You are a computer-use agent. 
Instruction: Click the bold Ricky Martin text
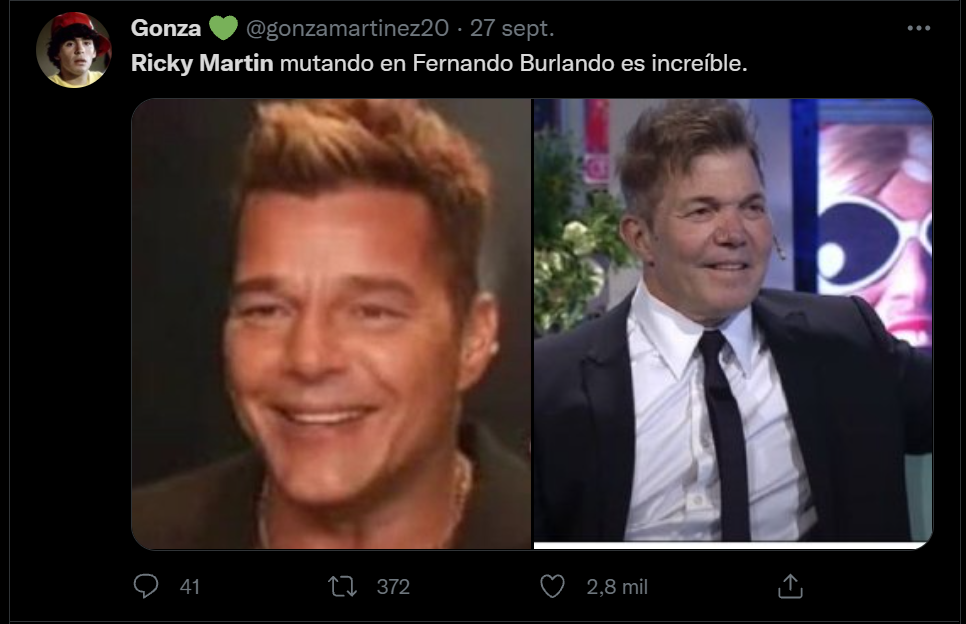(x=202, y=63)
